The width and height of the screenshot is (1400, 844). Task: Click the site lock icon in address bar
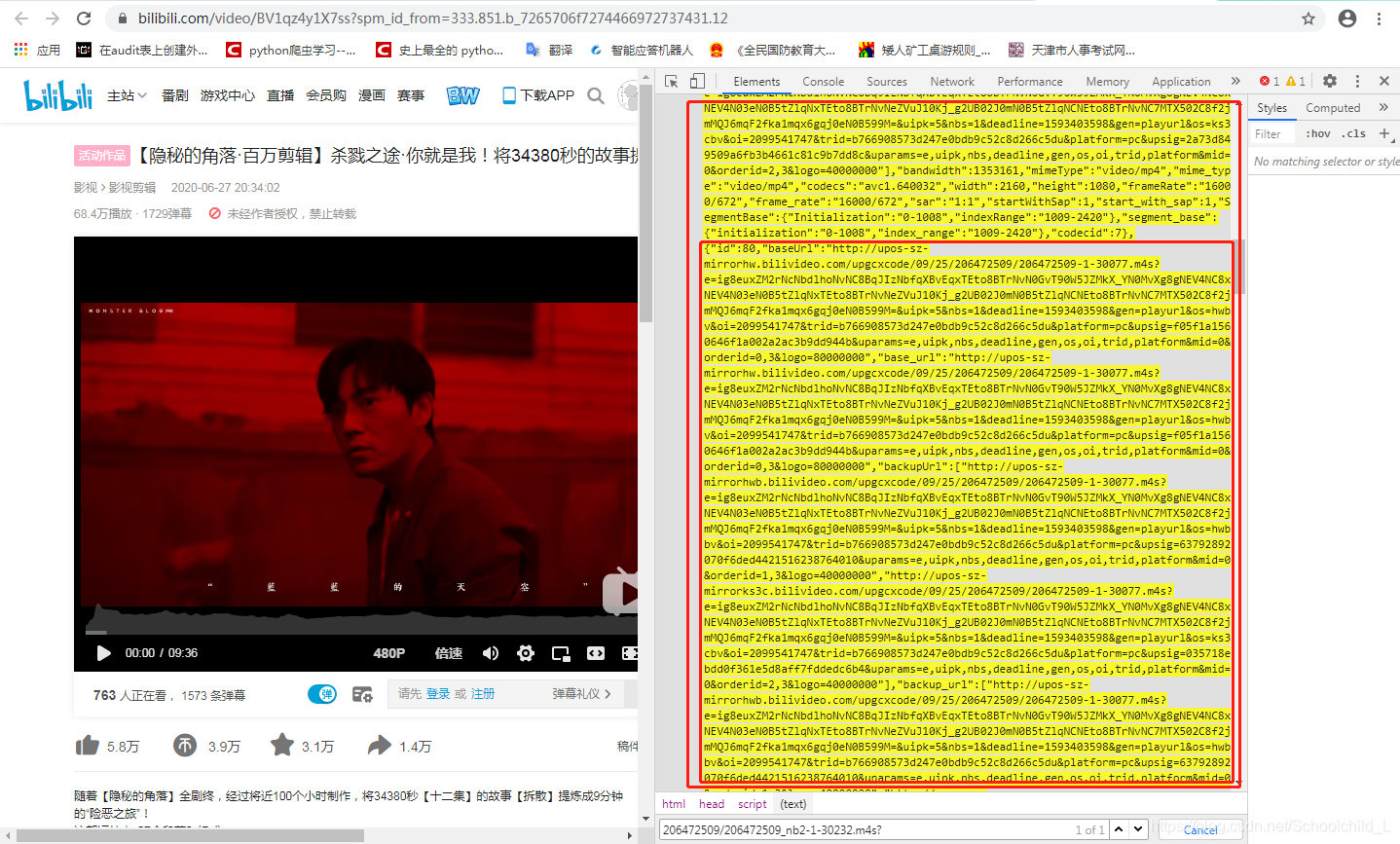click(x=123, y=18)
